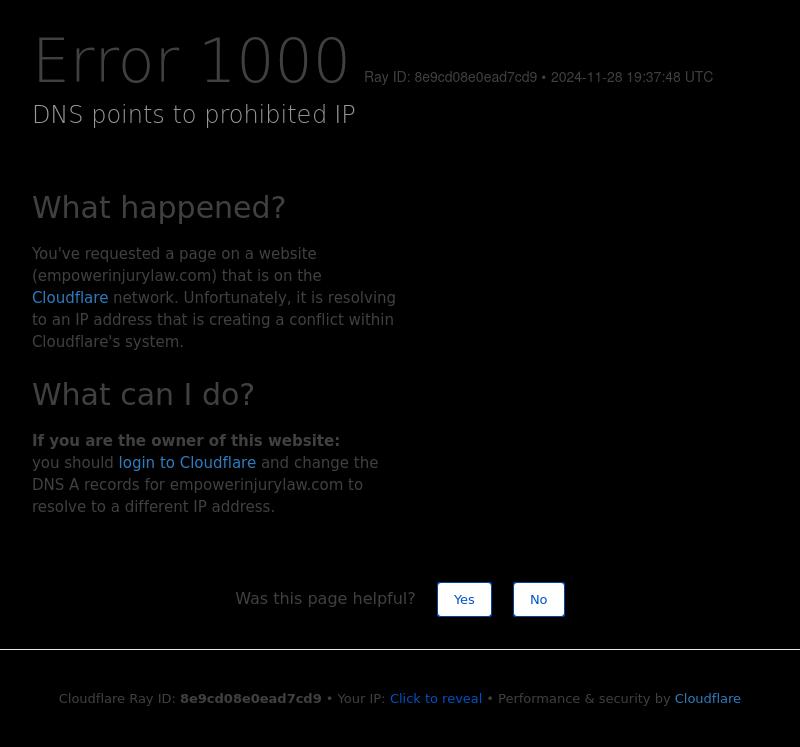Reveal your IP via 'Click to reveal'

pos(436,699)
